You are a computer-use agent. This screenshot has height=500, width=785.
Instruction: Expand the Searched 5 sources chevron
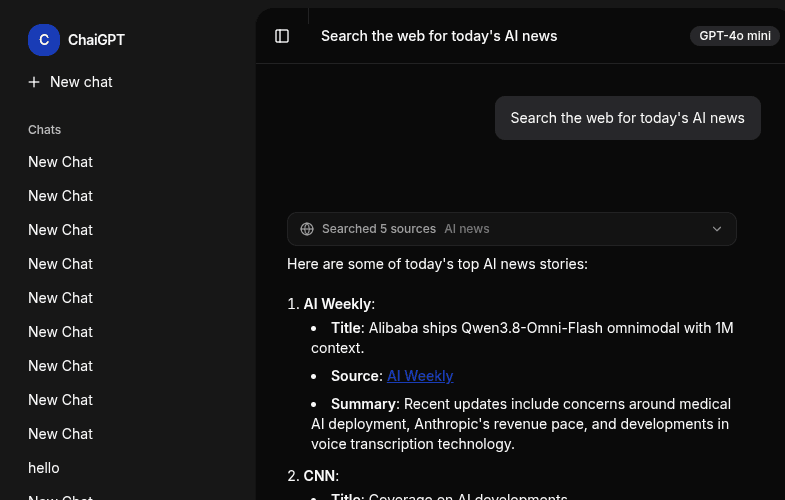[x=717, y=229]
